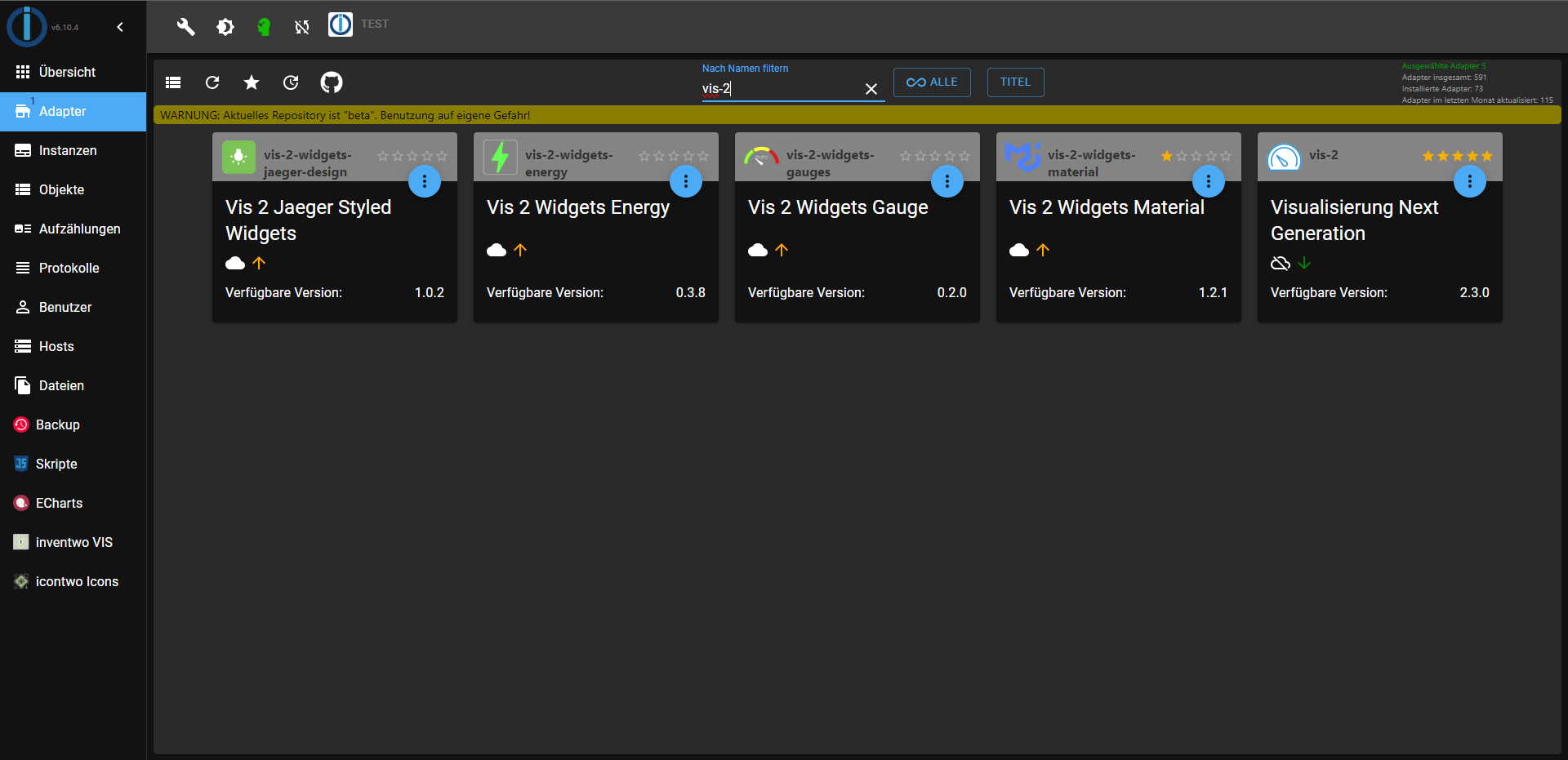Collapse the sidebar with the chevron arrow
This screenshot has width=1568, height=760.
pos(120,27)
